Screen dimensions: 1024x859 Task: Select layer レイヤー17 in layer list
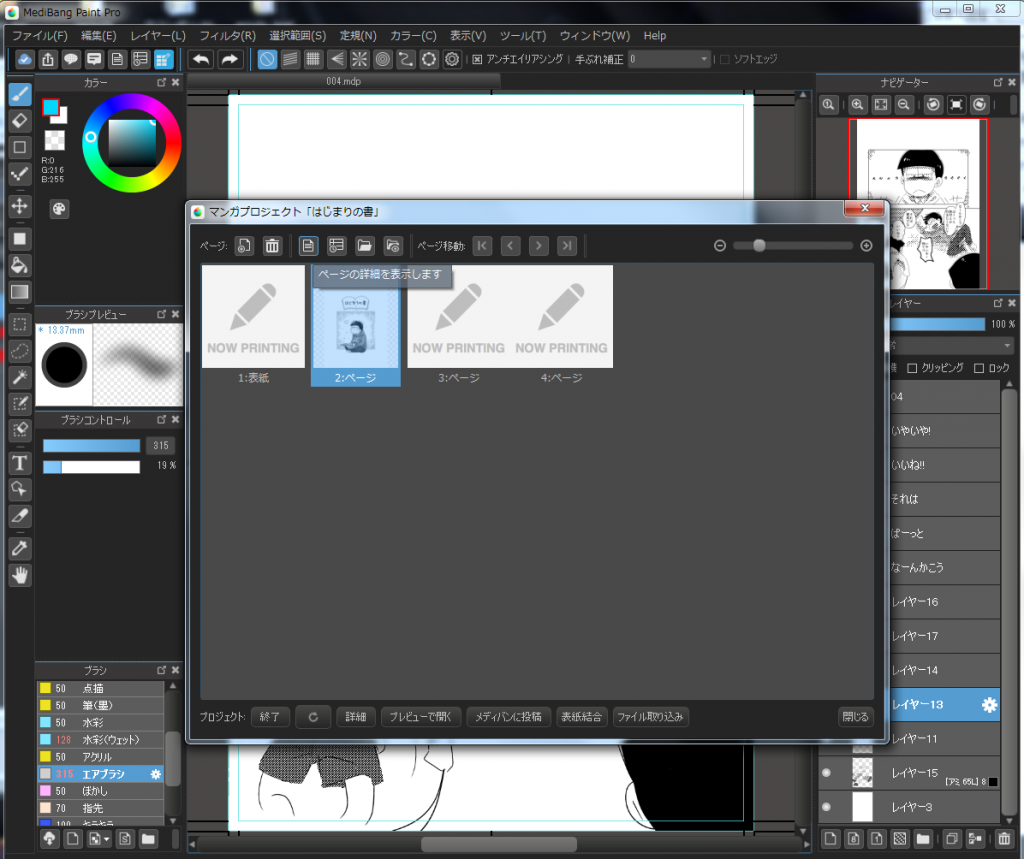point(944,636)
